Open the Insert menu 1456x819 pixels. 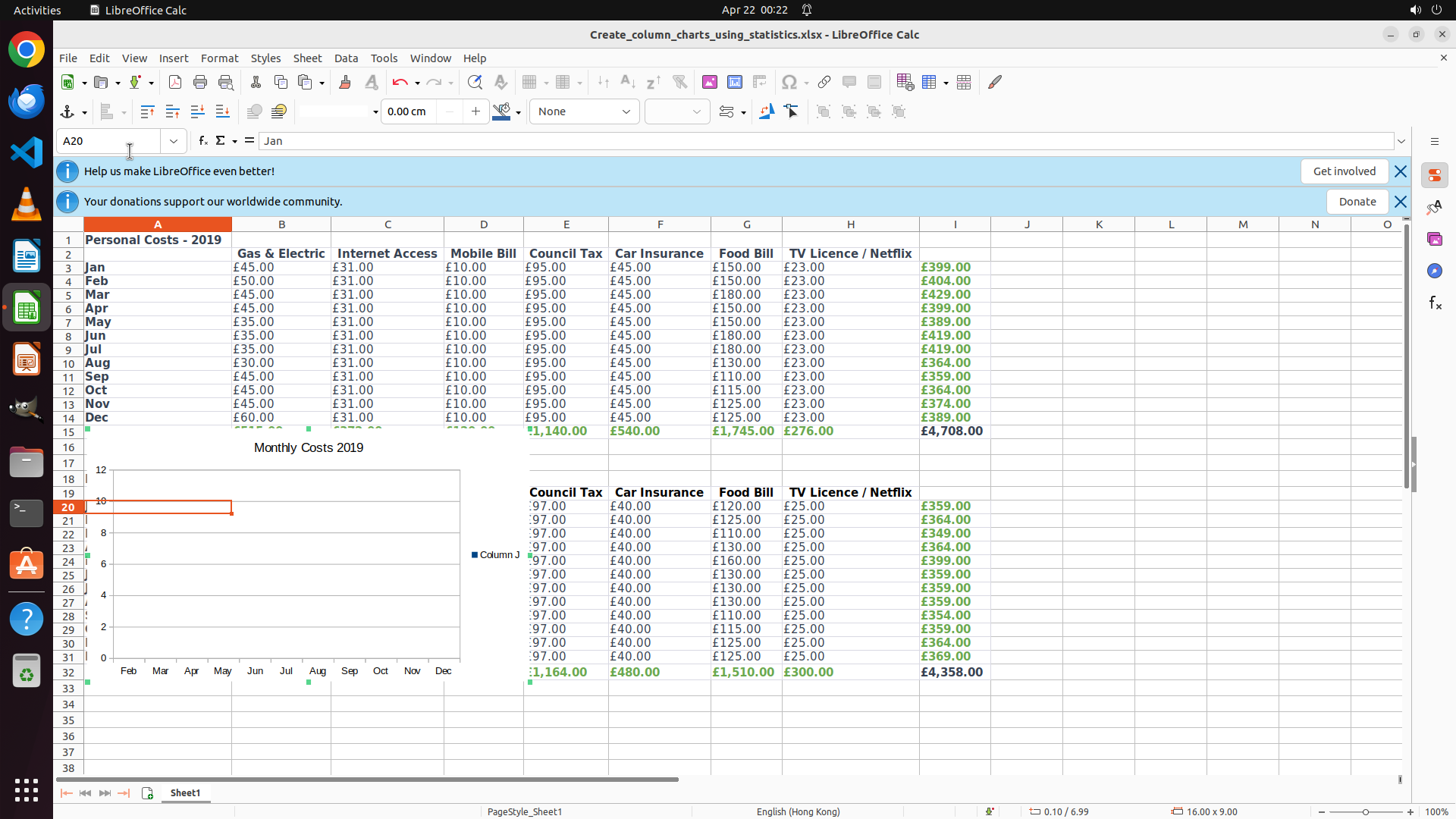tap(174, 58)
